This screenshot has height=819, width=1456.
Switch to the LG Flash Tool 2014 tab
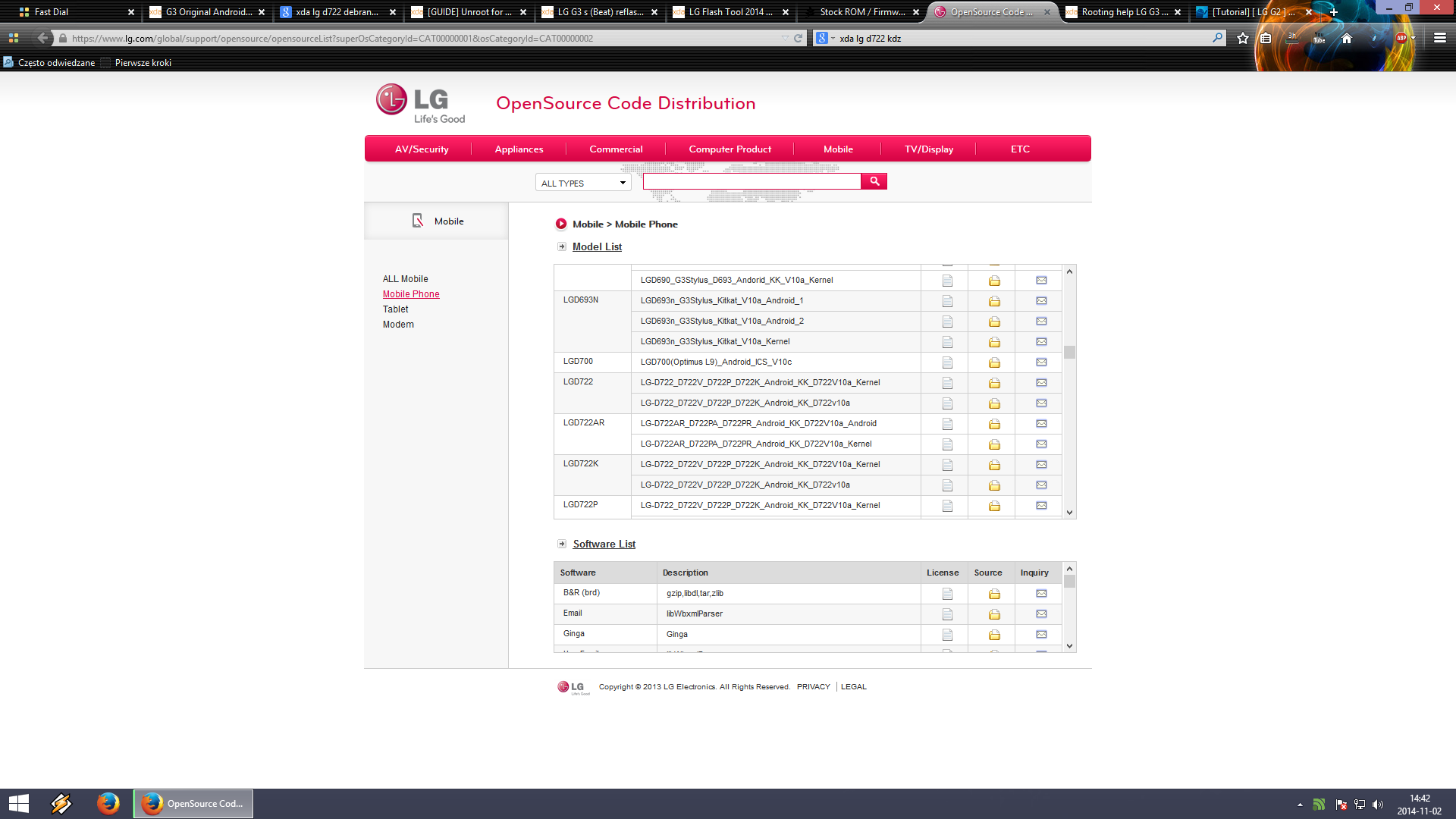pos(730,12)
